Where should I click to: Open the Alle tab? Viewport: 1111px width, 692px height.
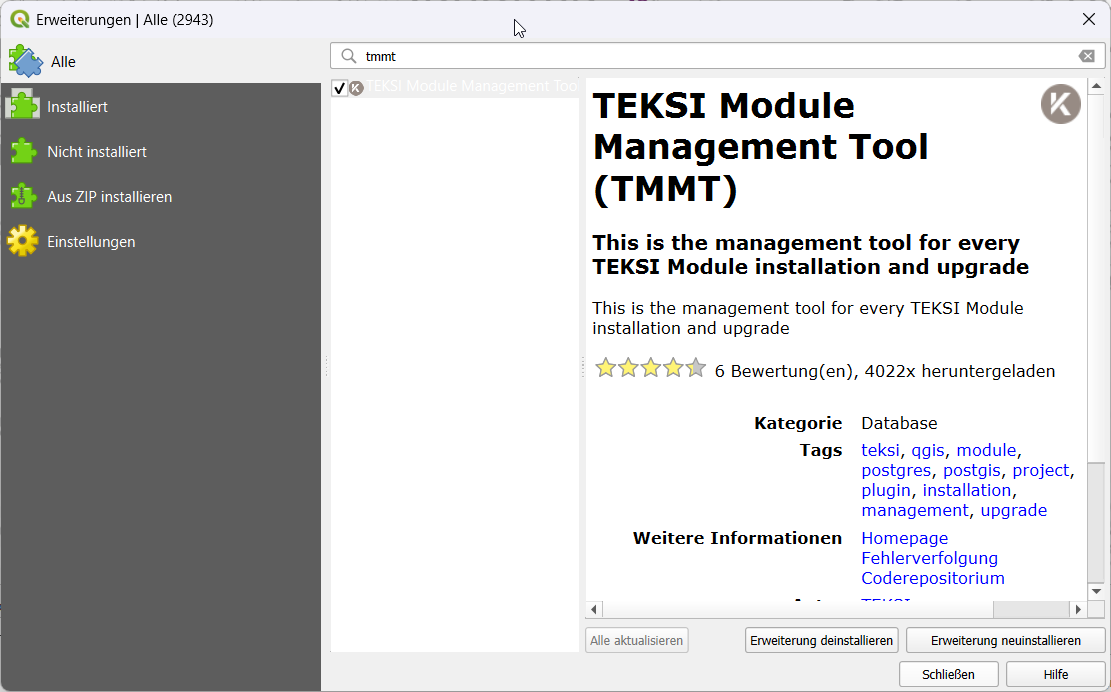161,61
